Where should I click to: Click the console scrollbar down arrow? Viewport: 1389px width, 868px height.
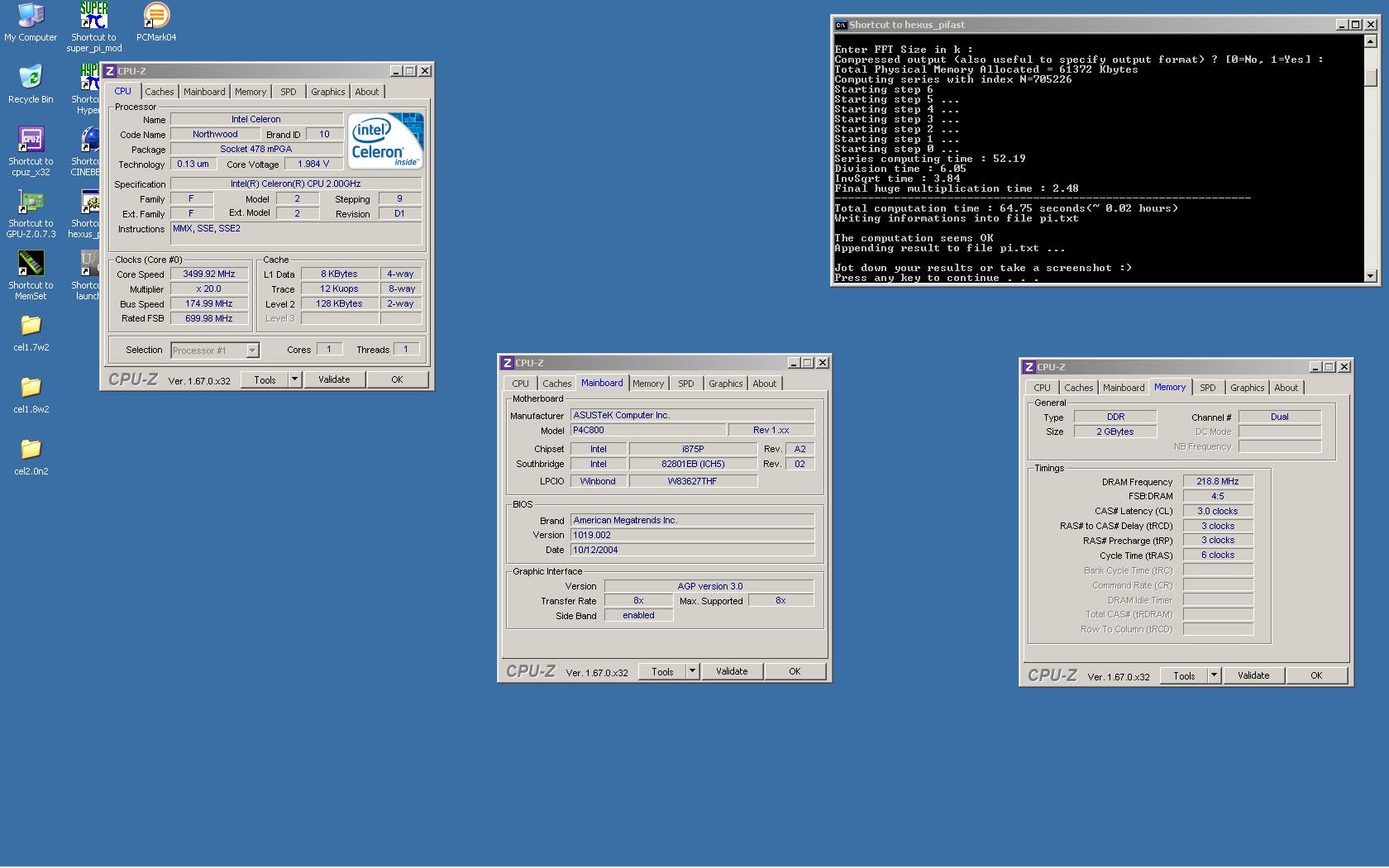pyautogui.click(x=1370, y=276)
